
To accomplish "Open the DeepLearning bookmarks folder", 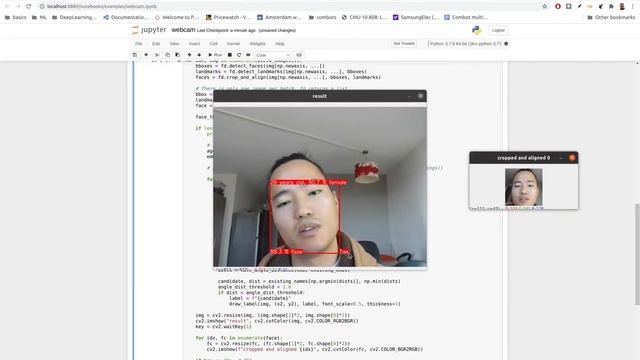I will pyautogui.click(x=74, y=17).
